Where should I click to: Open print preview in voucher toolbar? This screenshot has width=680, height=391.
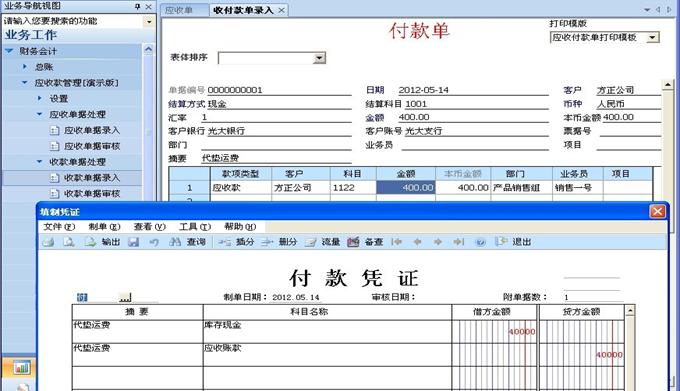tap(69, 242)
